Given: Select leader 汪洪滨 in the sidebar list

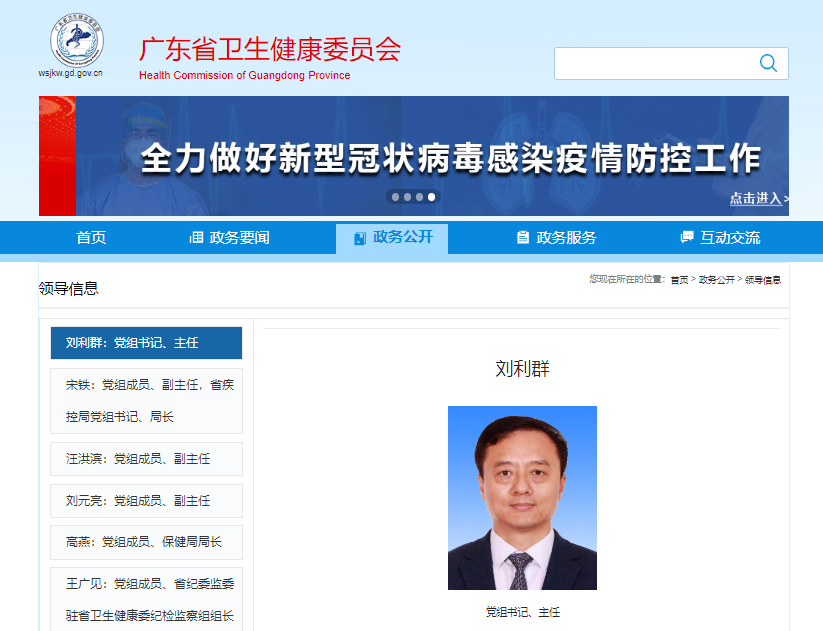Looking at the screenshot, I should point(146,459).
